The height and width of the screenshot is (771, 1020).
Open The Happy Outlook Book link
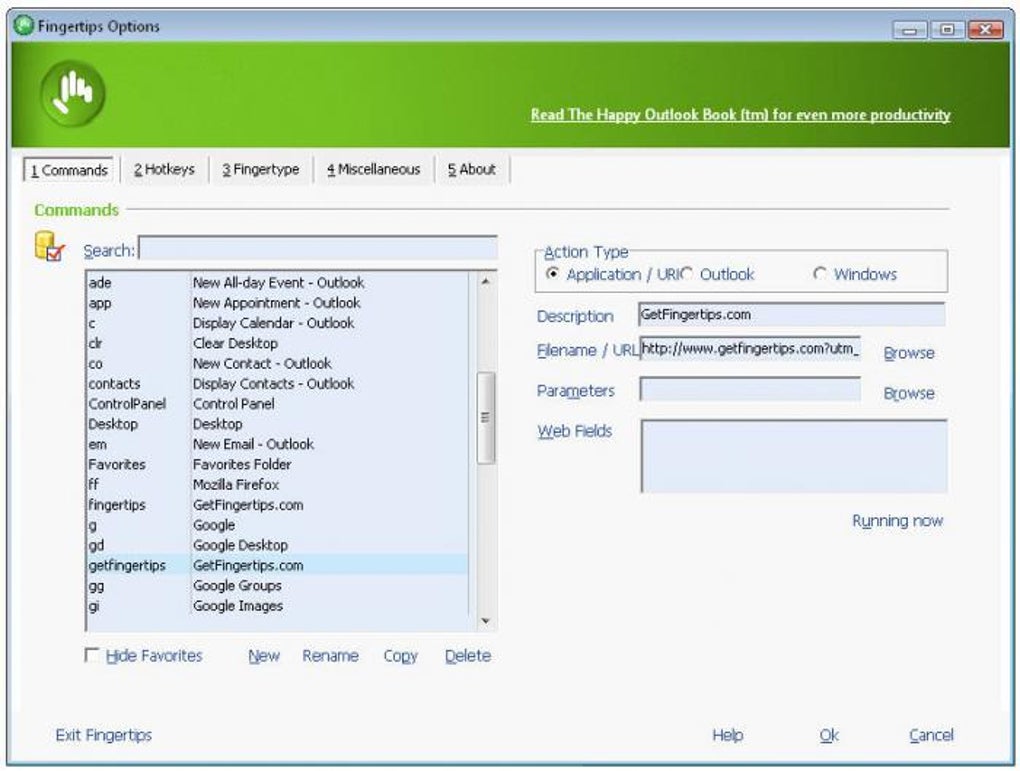click(740, 115)
